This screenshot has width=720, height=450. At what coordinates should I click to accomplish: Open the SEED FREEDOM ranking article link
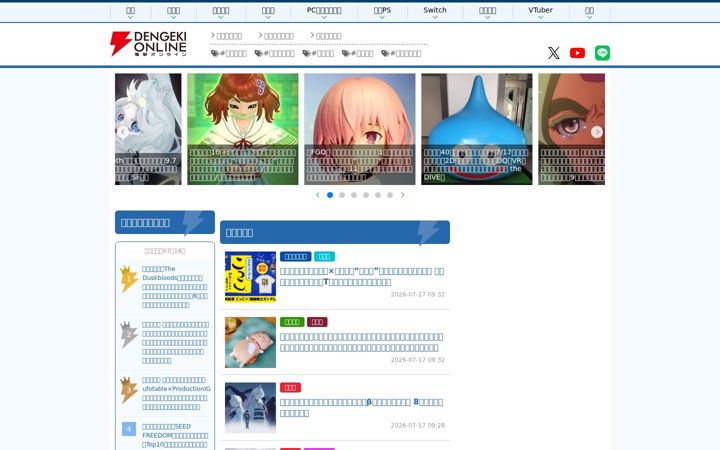(x=175, y=435)
